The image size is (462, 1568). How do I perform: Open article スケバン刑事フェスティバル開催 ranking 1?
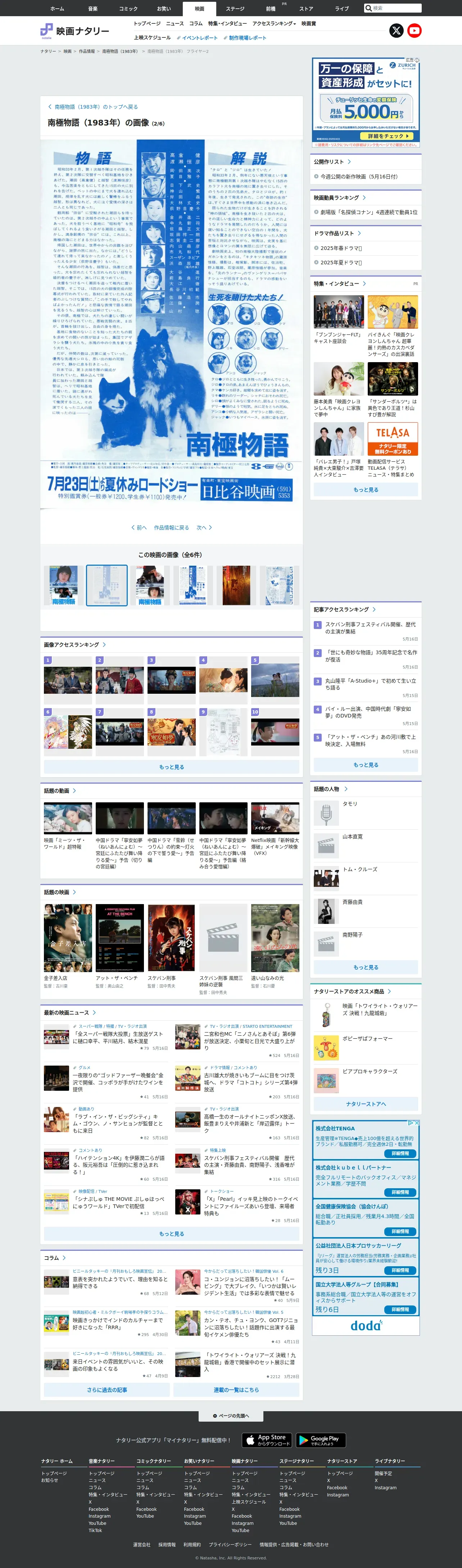pos(371,628)
